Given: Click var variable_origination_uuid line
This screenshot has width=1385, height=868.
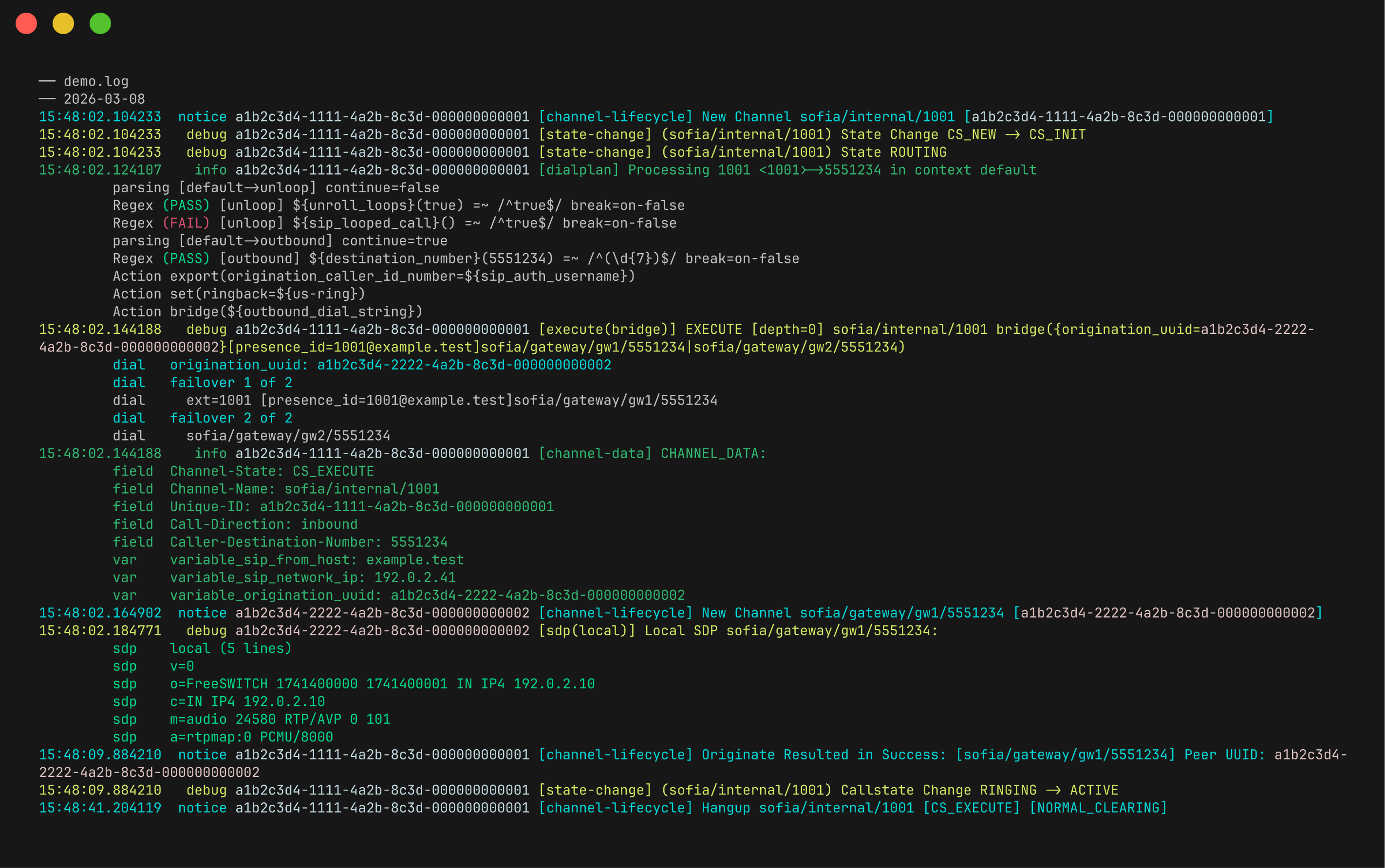Looking at the screenshot, I should (x=398, y=595).
